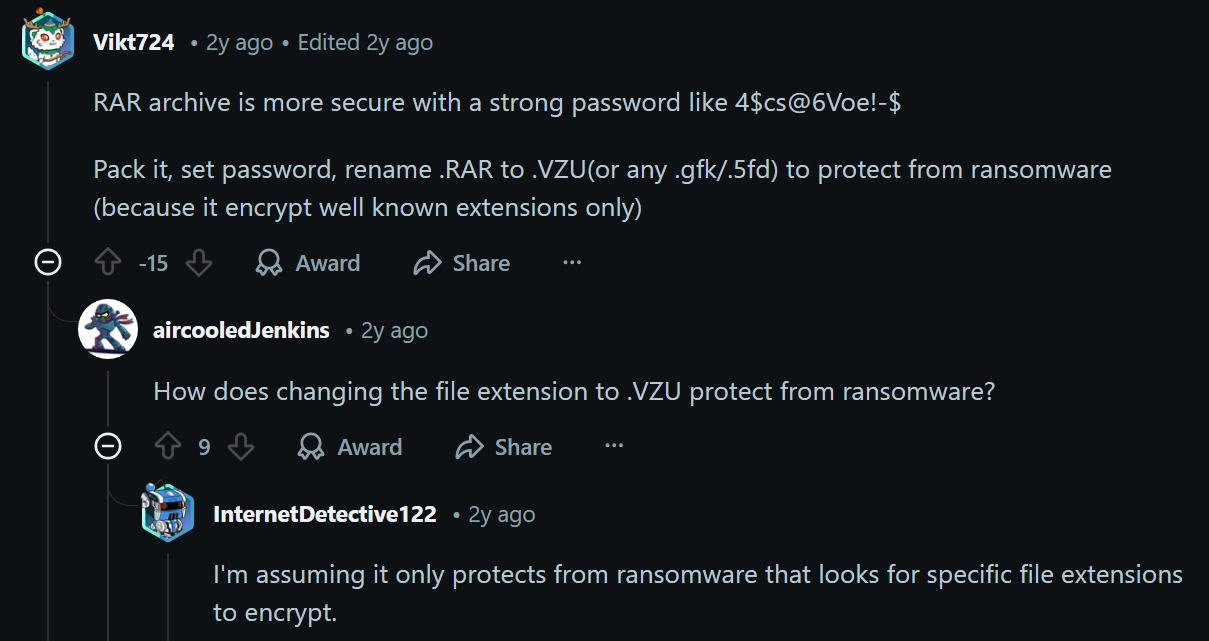This screenshot has height=641, width=1209.
Task: Open more options on Vikt724's comment
Action: [x=572, y=263]
